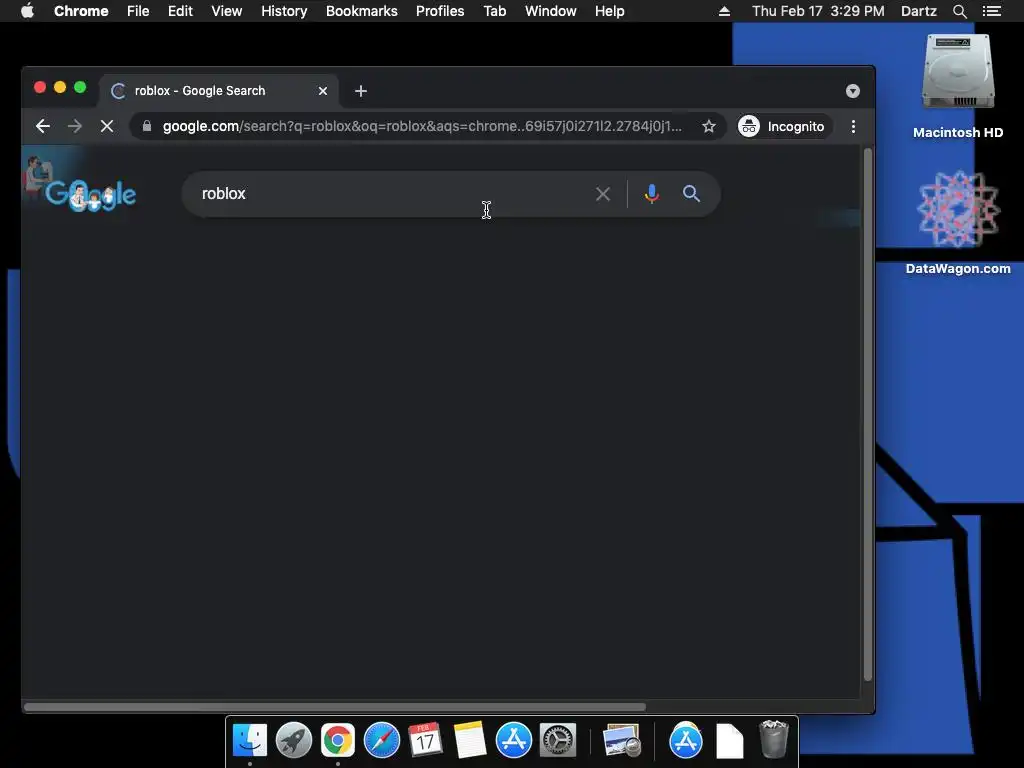Open the Chrome application menu
Image resolution: width=1024 pixels, height=768 pixels.
(x=81, y=11)
